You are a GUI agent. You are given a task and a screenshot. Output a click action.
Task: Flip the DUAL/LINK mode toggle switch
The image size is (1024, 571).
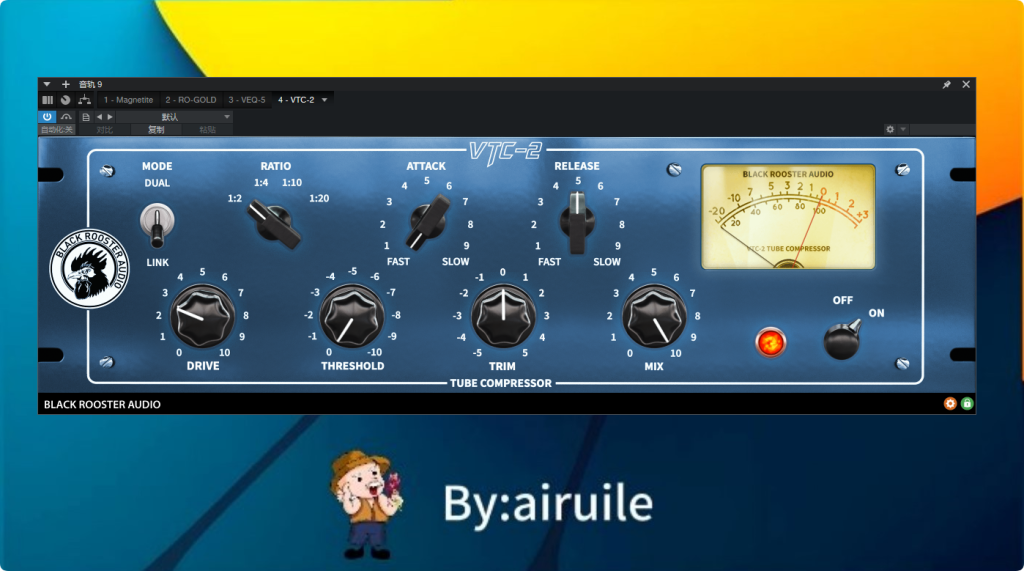(157, 225)
